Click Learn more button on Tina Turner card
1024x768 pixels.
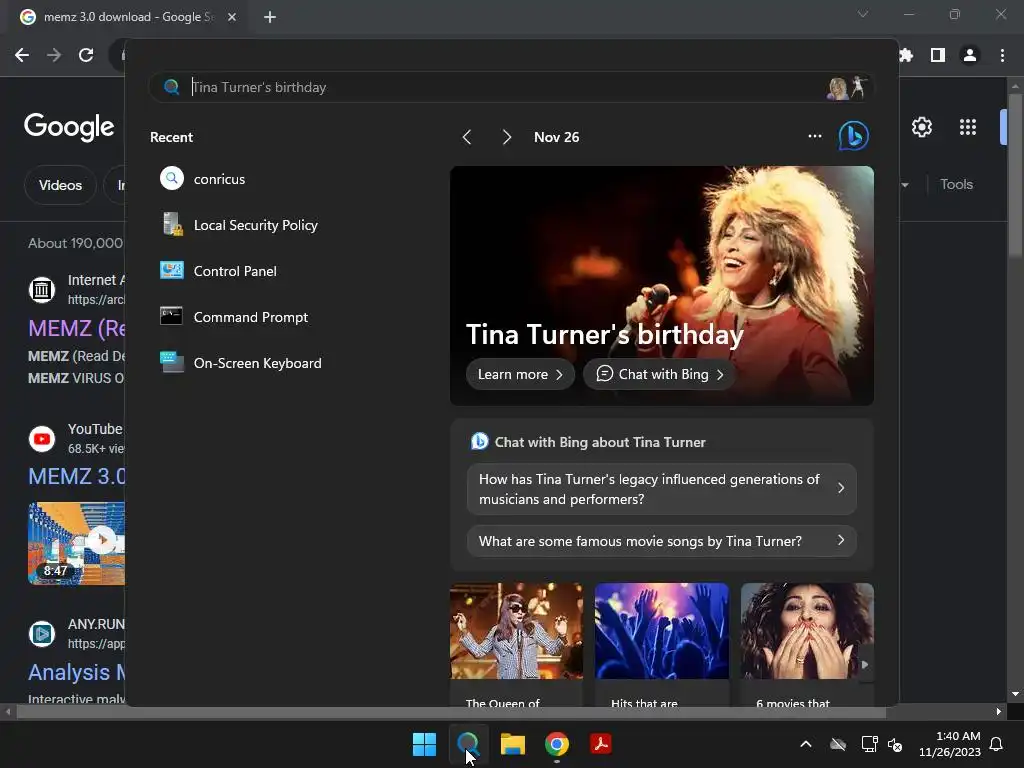coord(520,374)
